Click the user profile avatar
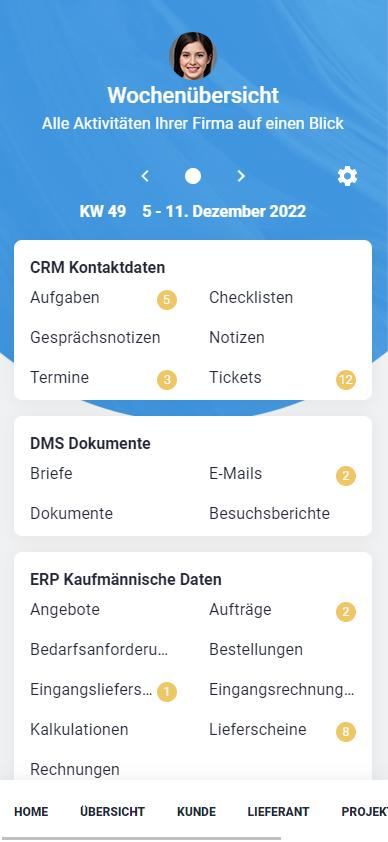Image resolution: width=388 pixels, height=842 pixels. pyautogui.click(x=193, y=56)
